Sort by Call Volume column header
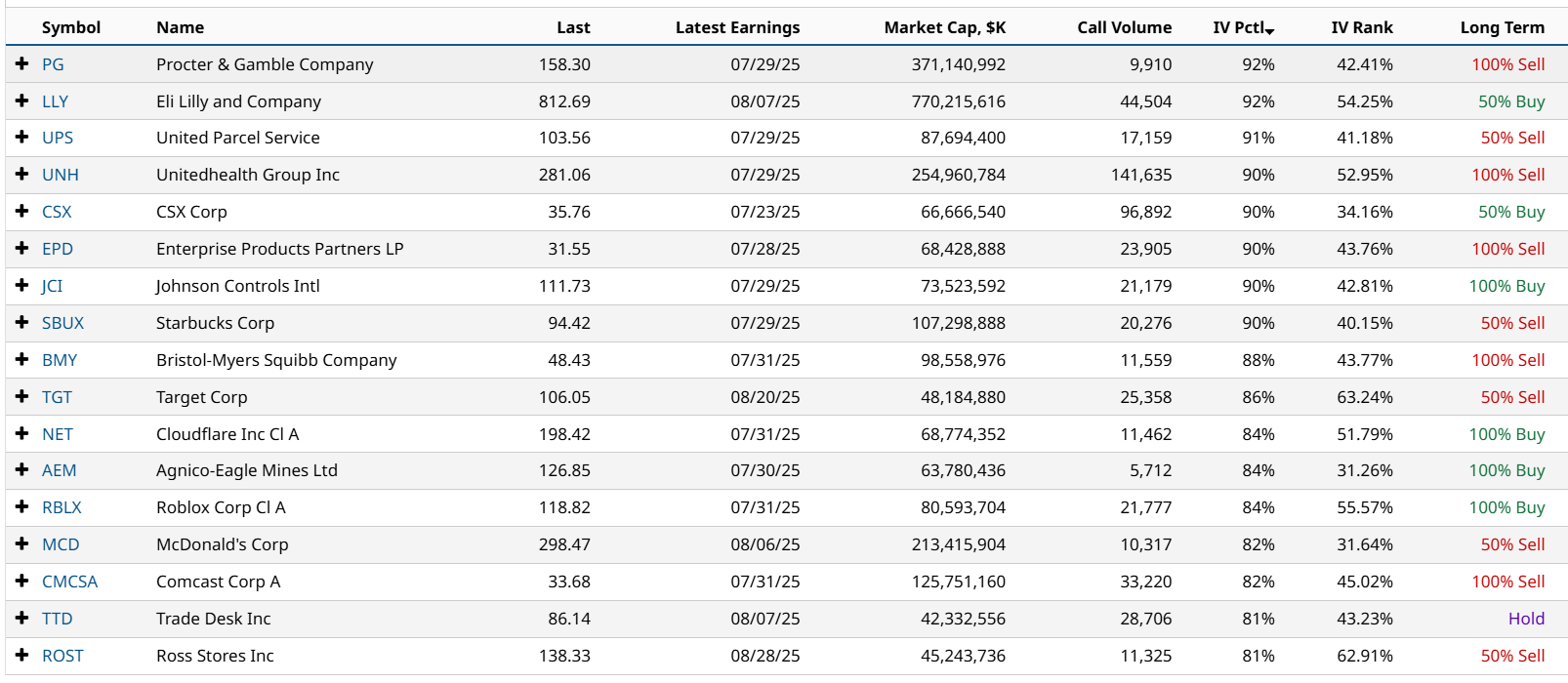Screen dimensions: 1568x683 [1125, 27]
